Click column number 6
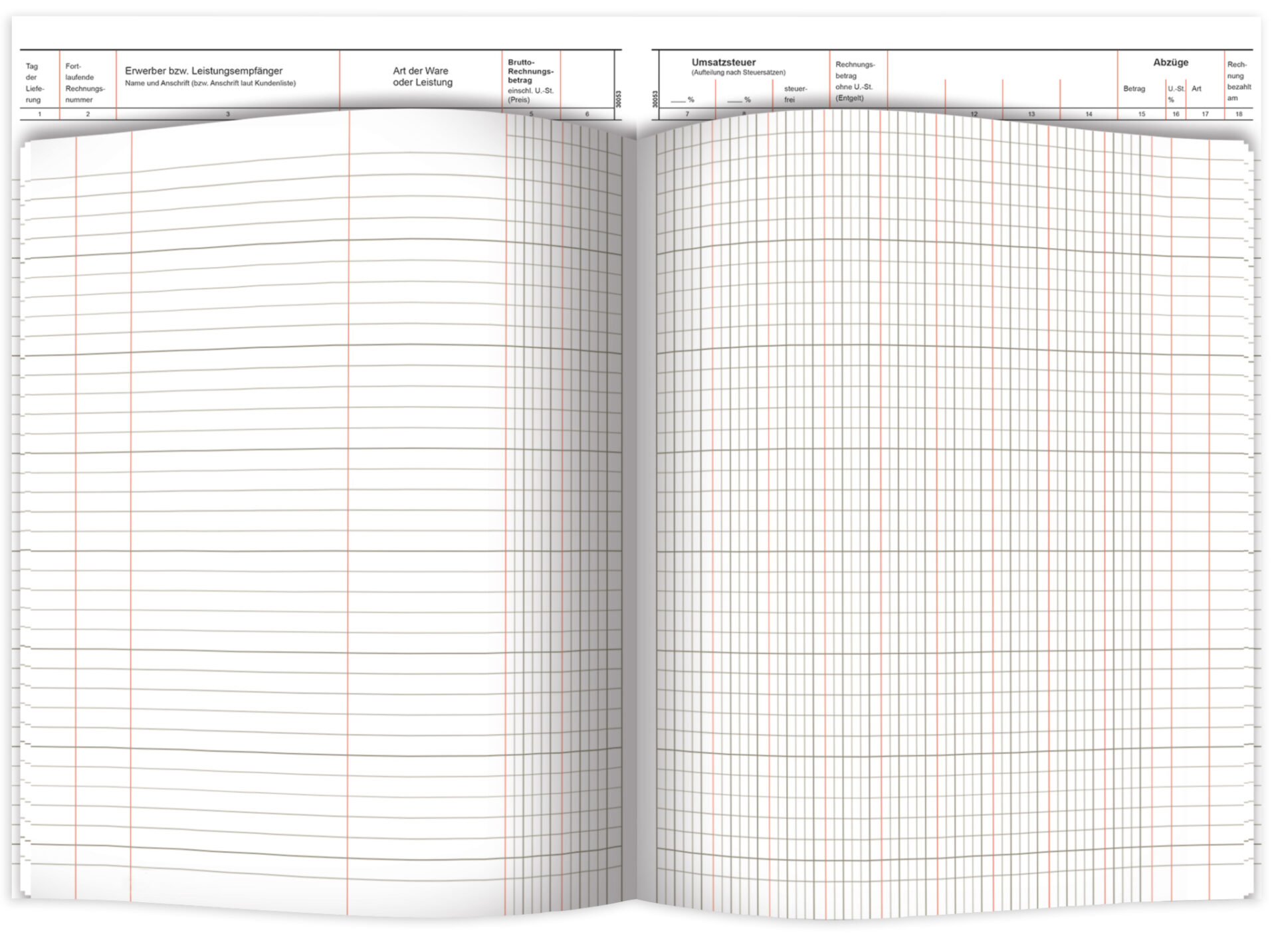The image size is (1276, 952). 587,114
